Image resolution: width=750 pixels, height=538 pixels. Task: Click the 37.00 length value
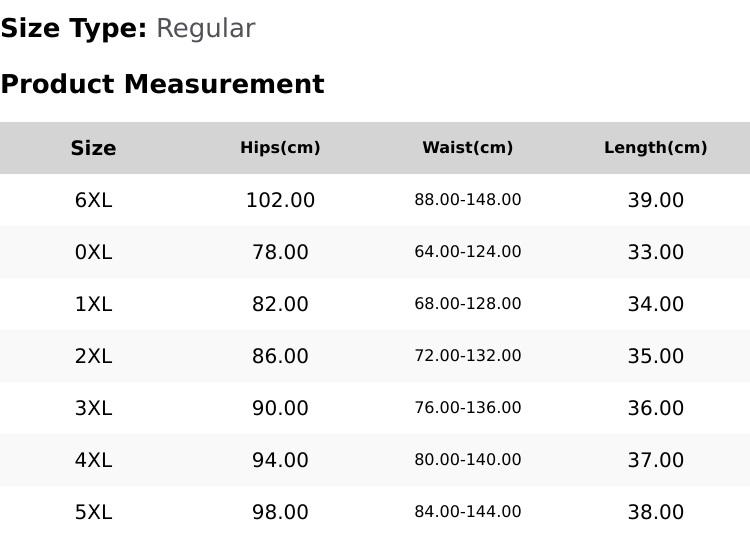tap(655, 460)
